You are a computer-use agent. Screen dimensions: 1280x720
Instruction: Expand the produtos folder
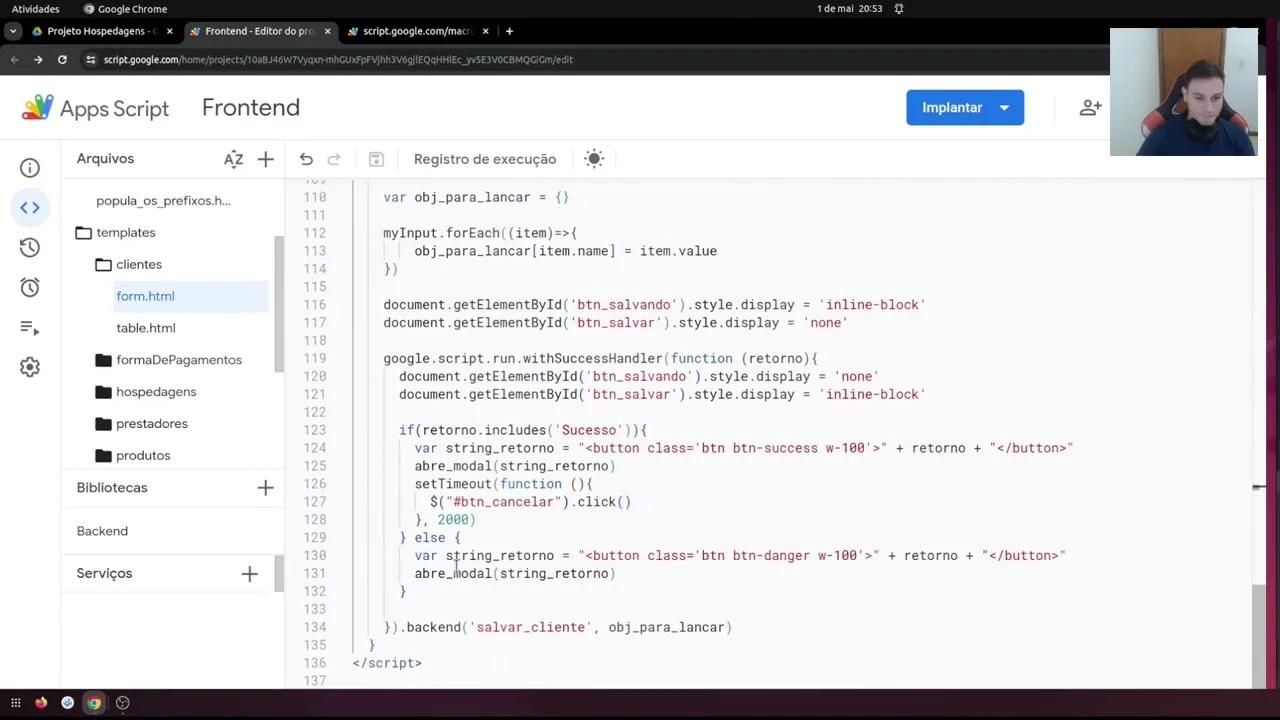[103, 456]
